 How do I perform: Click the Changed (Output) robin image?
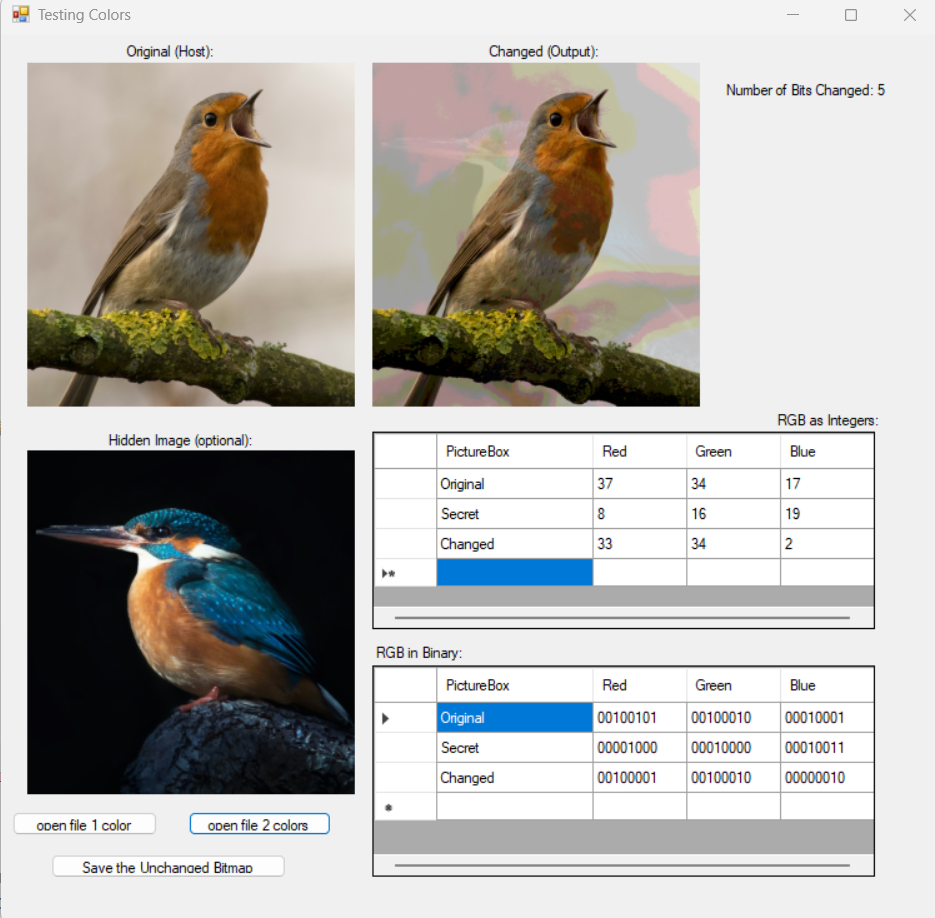click(535, 235)
